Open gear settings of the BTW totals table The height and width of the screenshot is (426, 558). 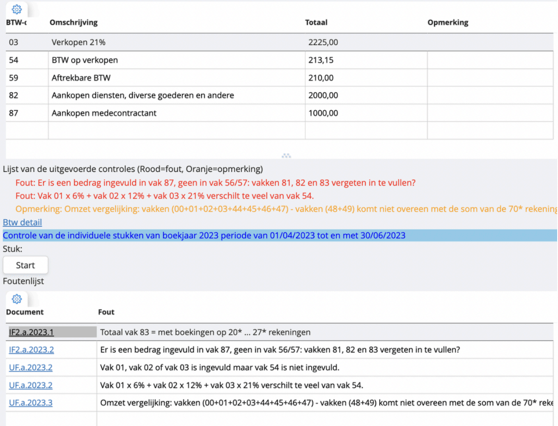click(x=17, y=9)
